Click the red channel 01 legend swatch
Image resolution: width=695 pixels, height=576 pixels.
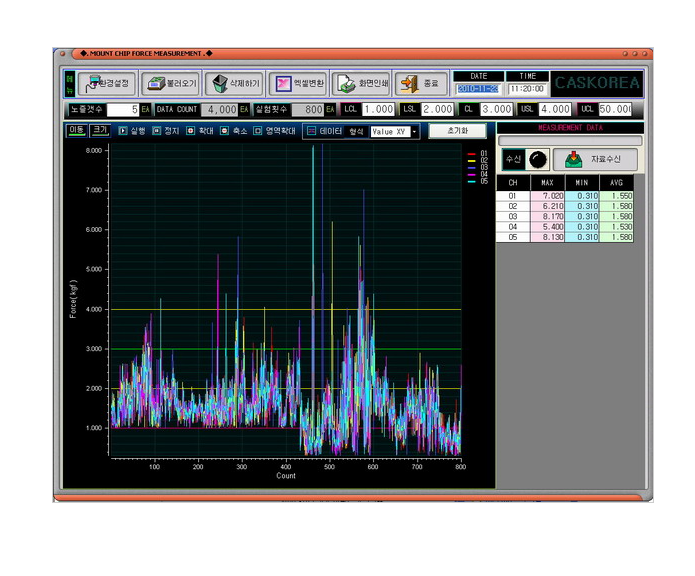[472, 154]
